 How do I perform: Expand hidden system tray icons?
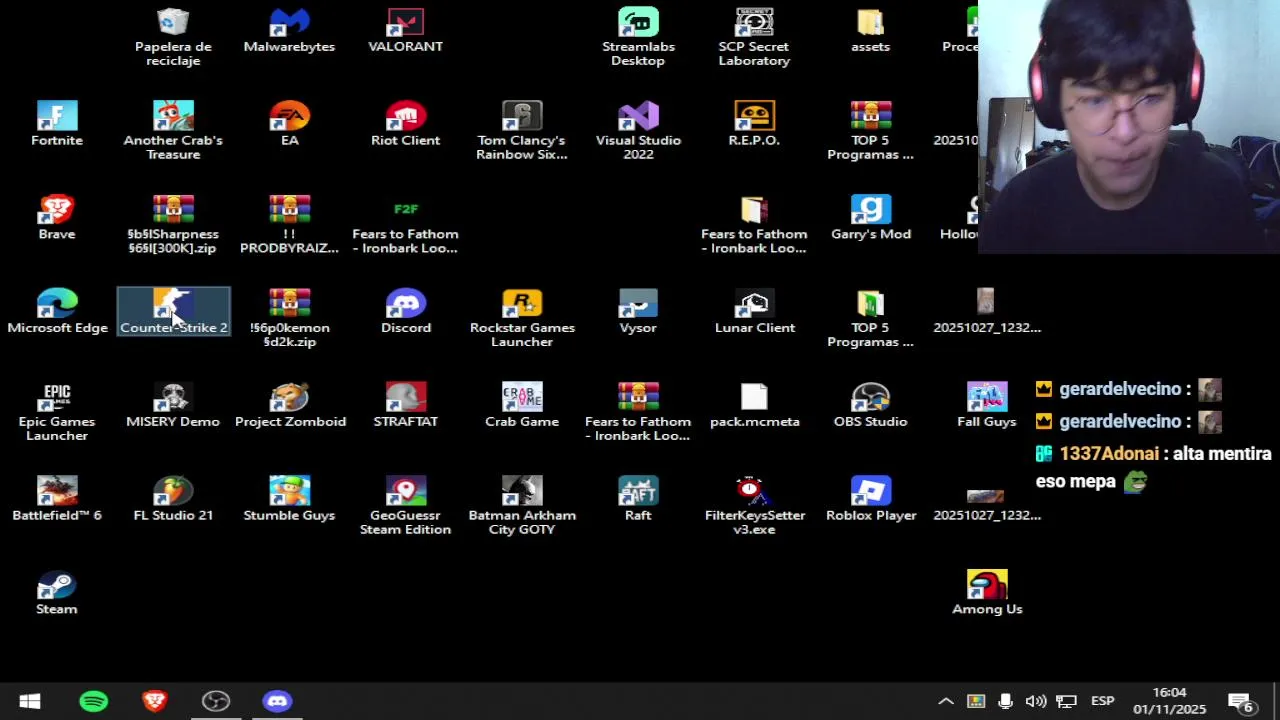click(945, 701)
